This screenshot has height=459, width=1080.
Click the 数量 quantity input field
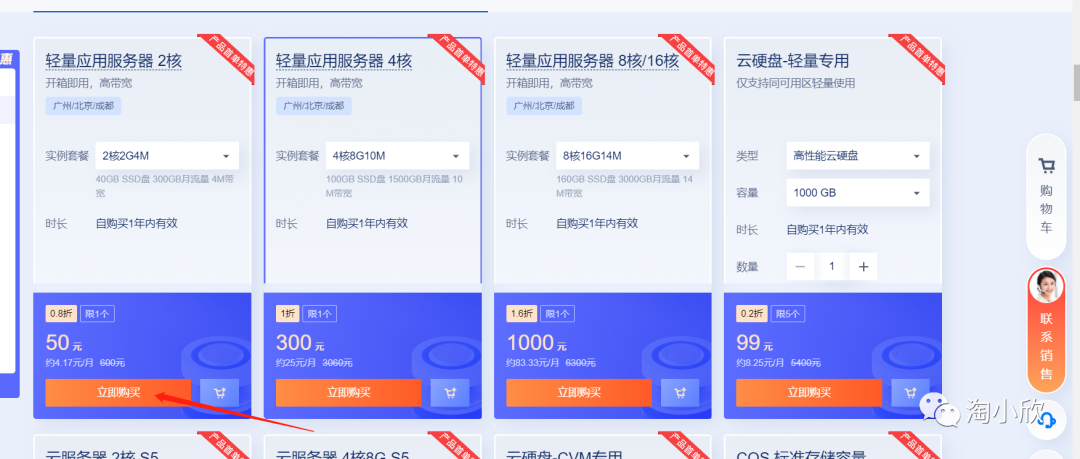(x=832, y=266)
